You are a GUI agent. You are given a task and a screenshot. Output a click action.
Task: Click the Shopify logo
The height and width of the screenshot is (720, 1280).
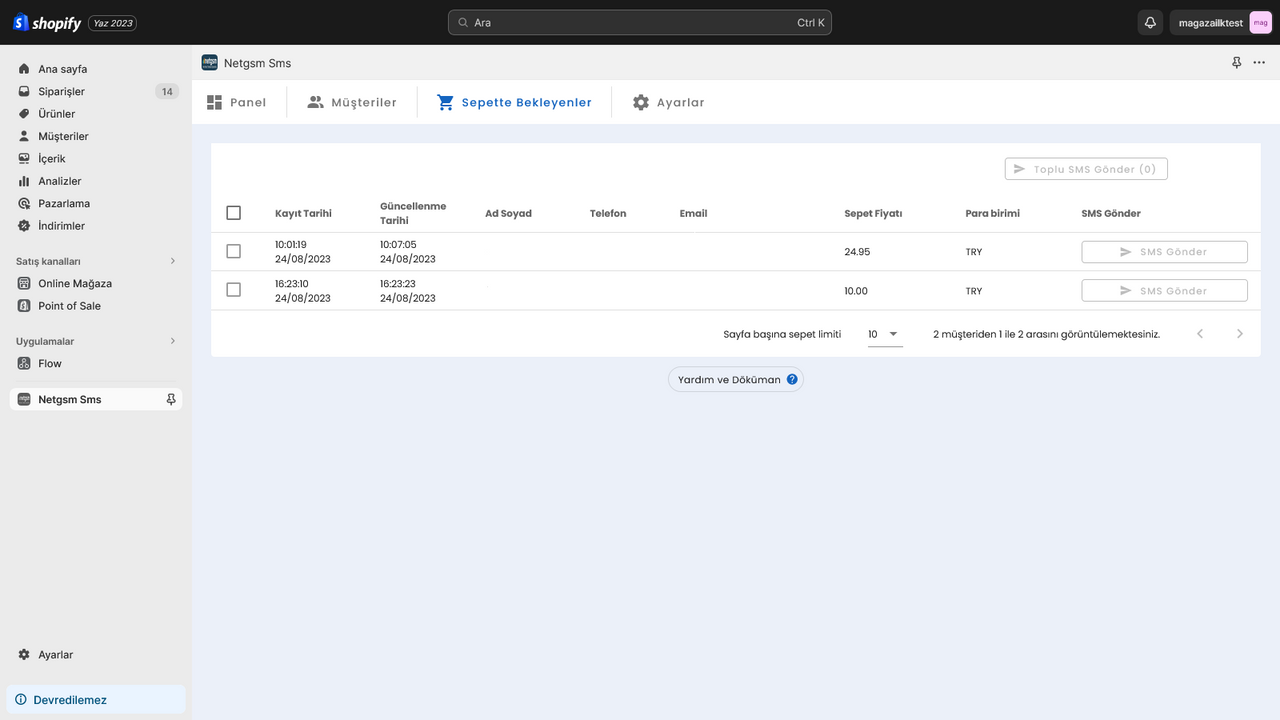click(x=47, y=22)
